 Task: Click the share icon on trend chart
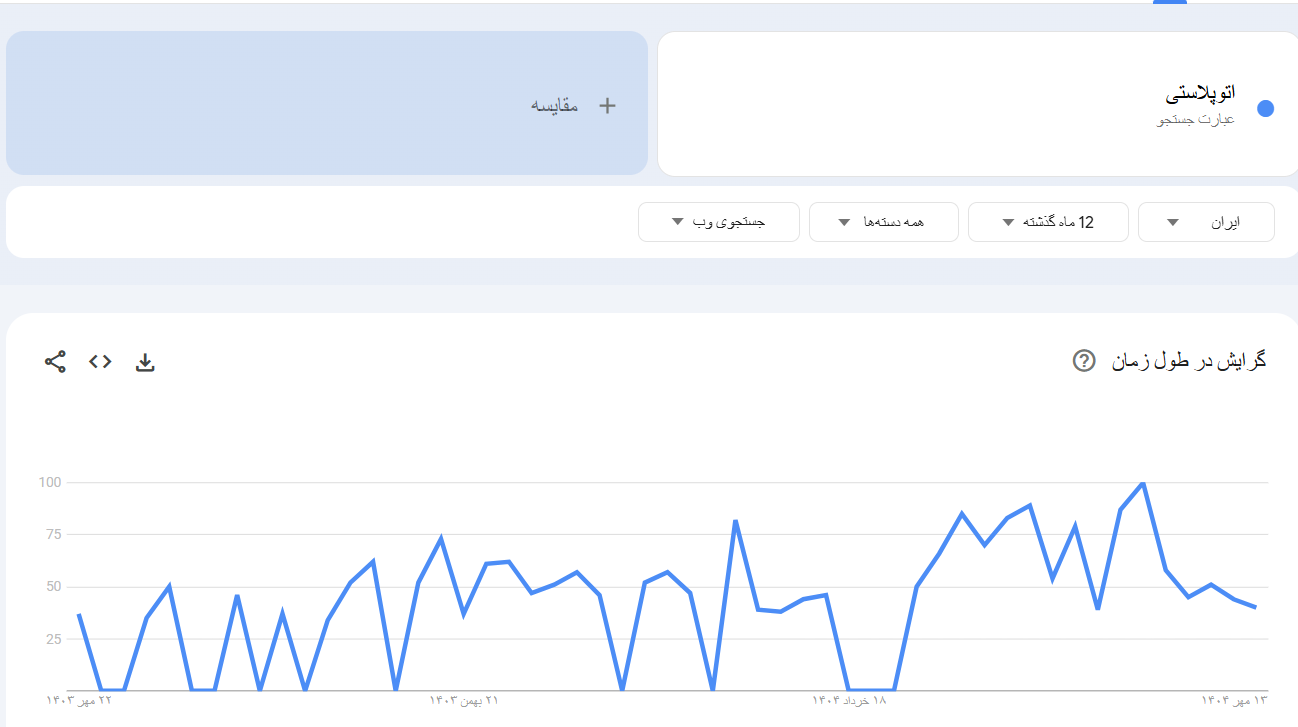(55, 362)
